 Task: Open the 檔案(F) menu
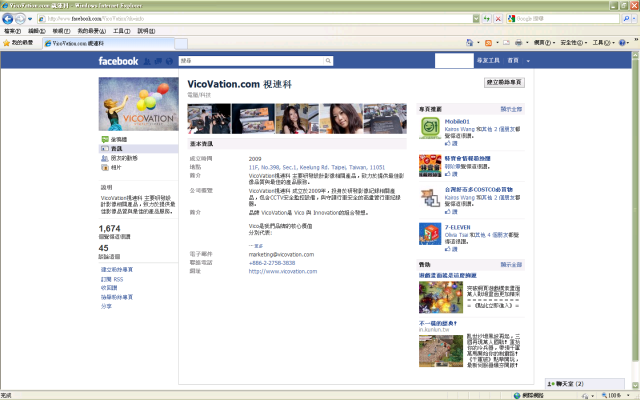pyautogui.click(x=12, y=31)
